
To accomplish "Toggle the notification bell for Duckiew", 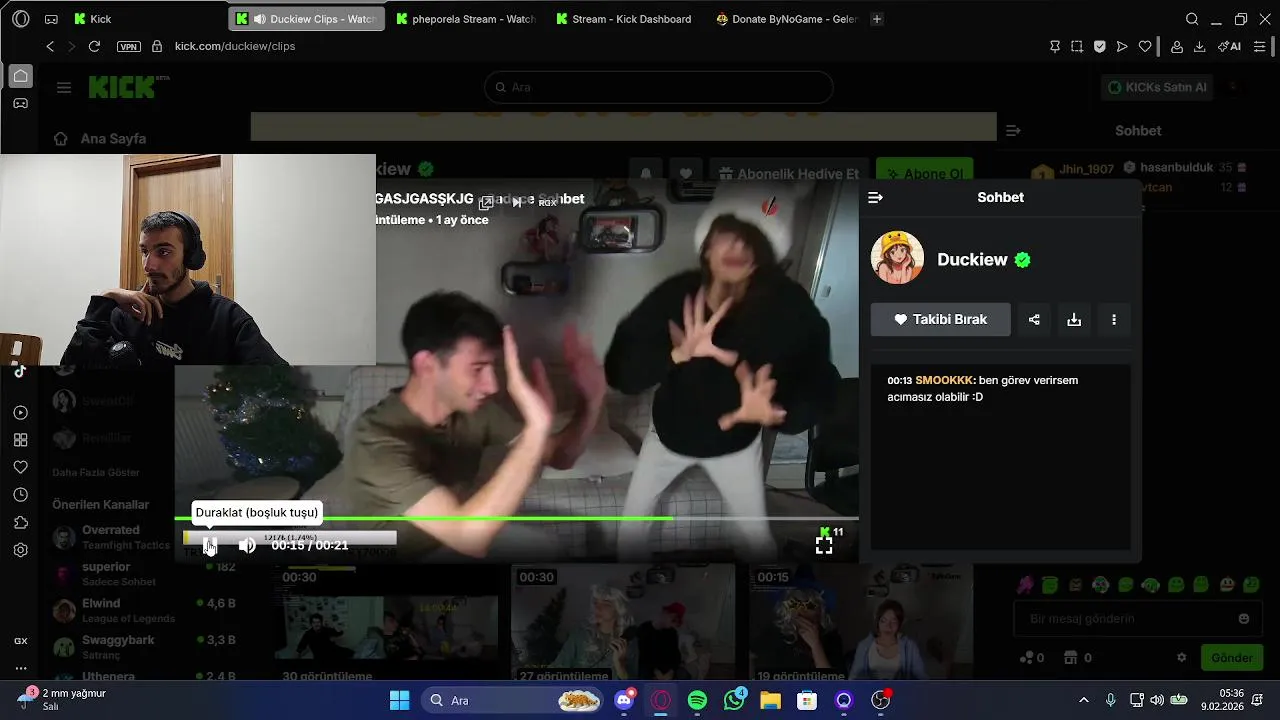I will [x=646, y=173].
